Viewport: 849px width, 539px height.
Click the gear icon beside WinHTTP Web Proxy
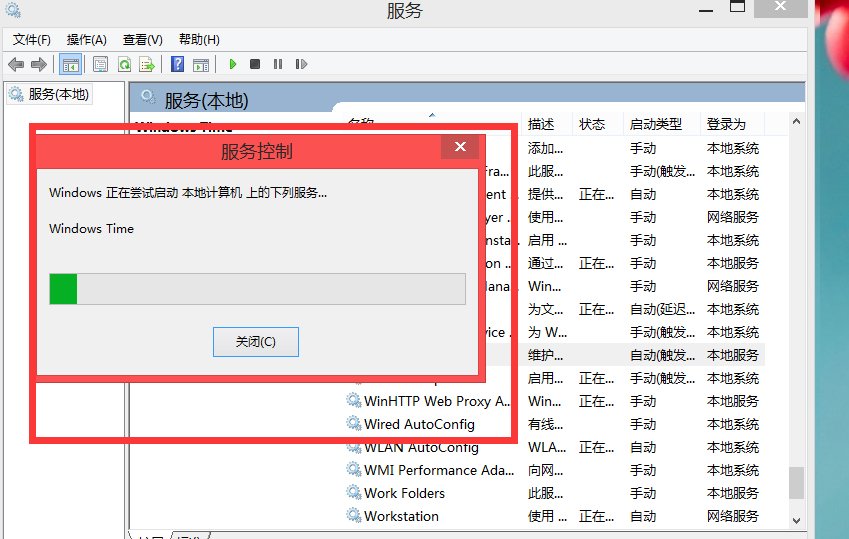tap(354, 400)
